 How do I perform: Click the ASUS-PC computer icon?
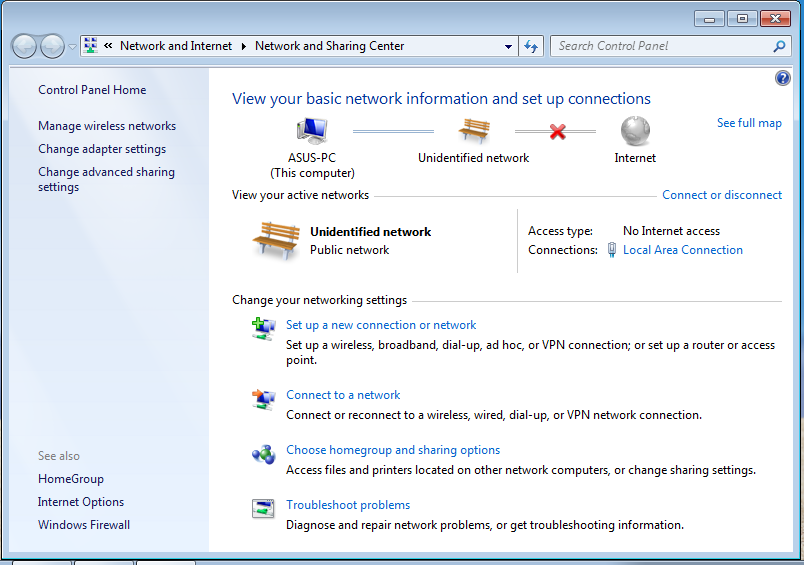tap(312, 131)
